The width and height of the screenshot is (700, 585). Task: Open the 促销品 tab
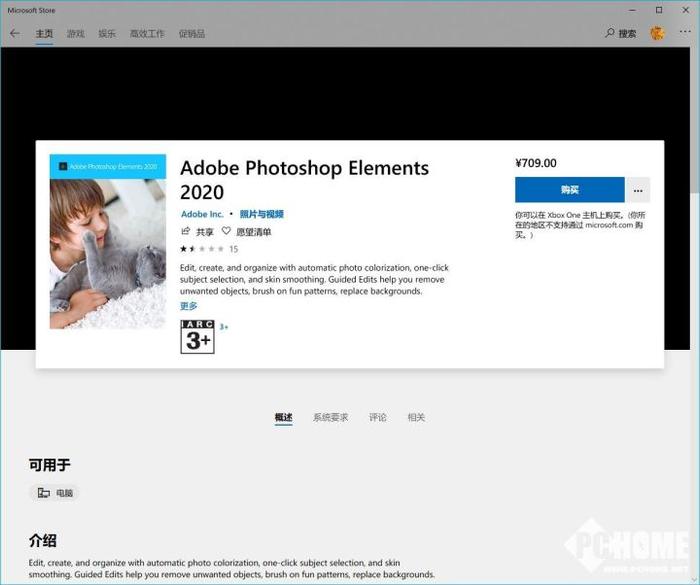point(192,33)
